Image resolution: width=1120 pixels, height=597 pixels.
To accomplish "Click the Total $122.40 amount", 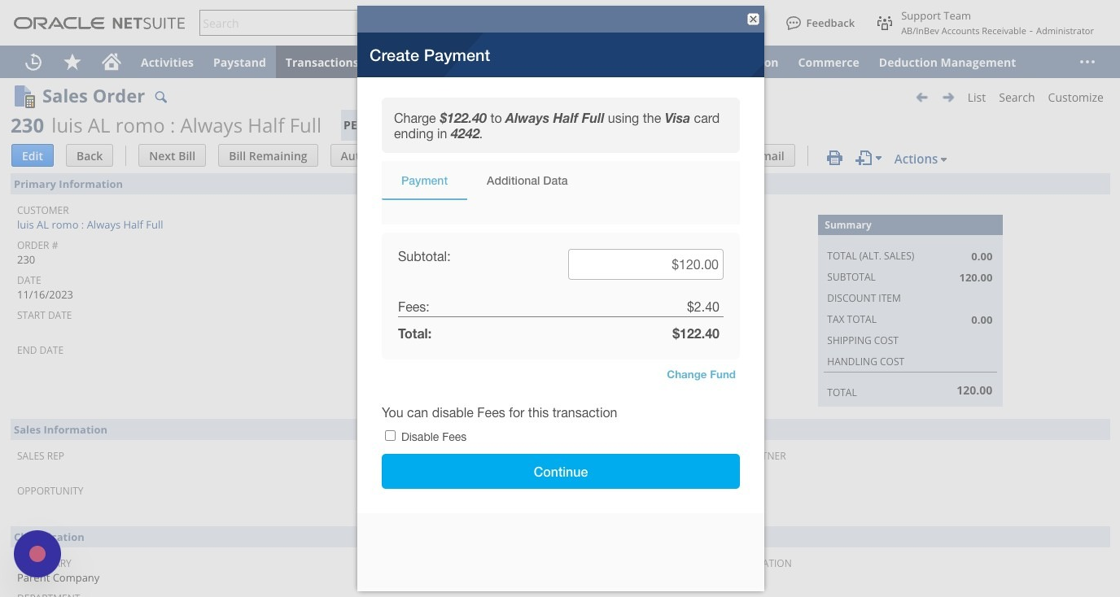I will (695, 333).
